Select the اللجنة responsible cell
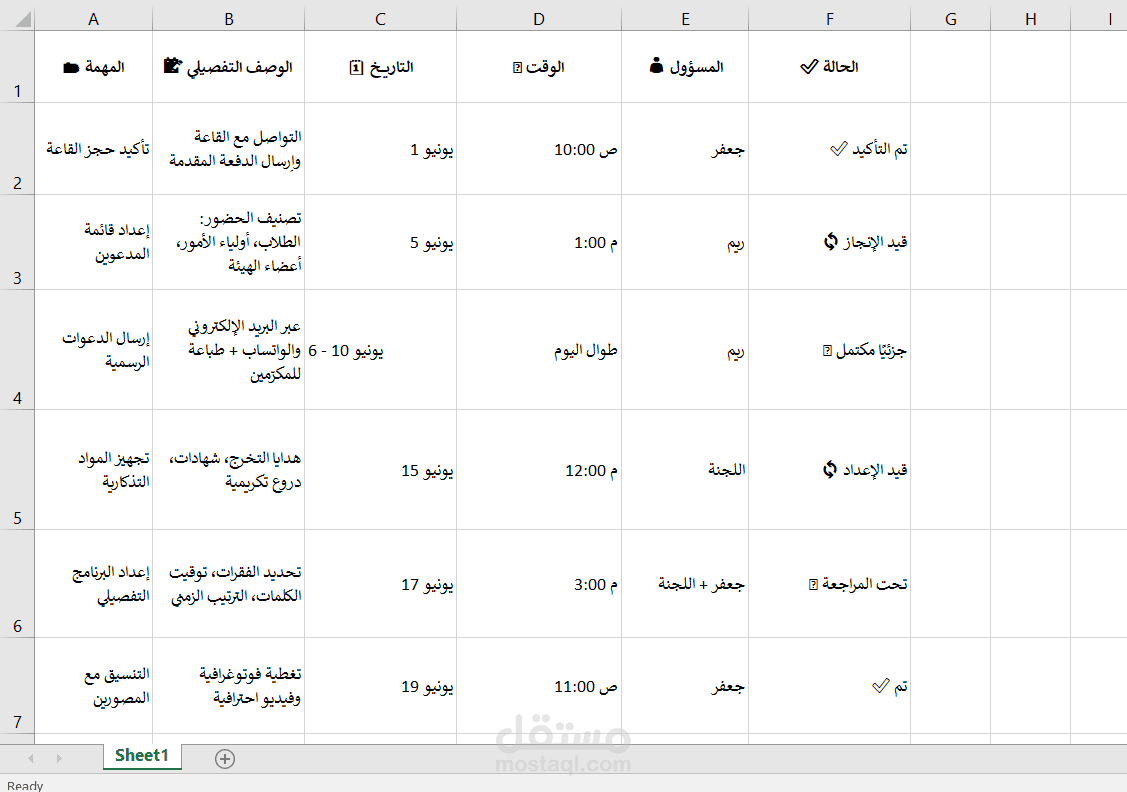Image resolution: width=1127 pixels, height=792 pixels. pyautogui.click(x=685, y=470)
